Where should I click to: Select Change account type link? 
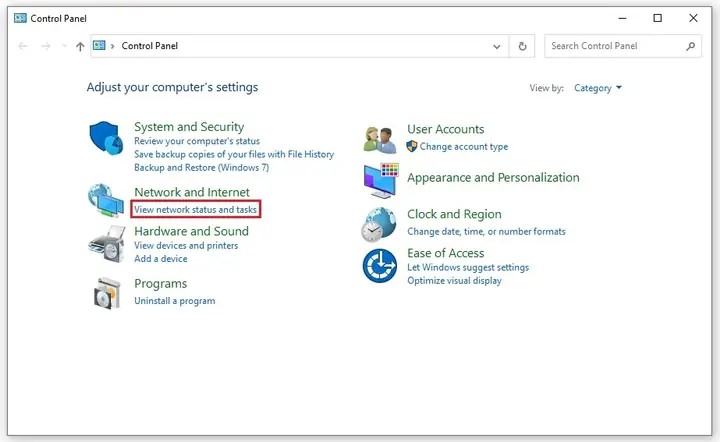coord(464,146)
